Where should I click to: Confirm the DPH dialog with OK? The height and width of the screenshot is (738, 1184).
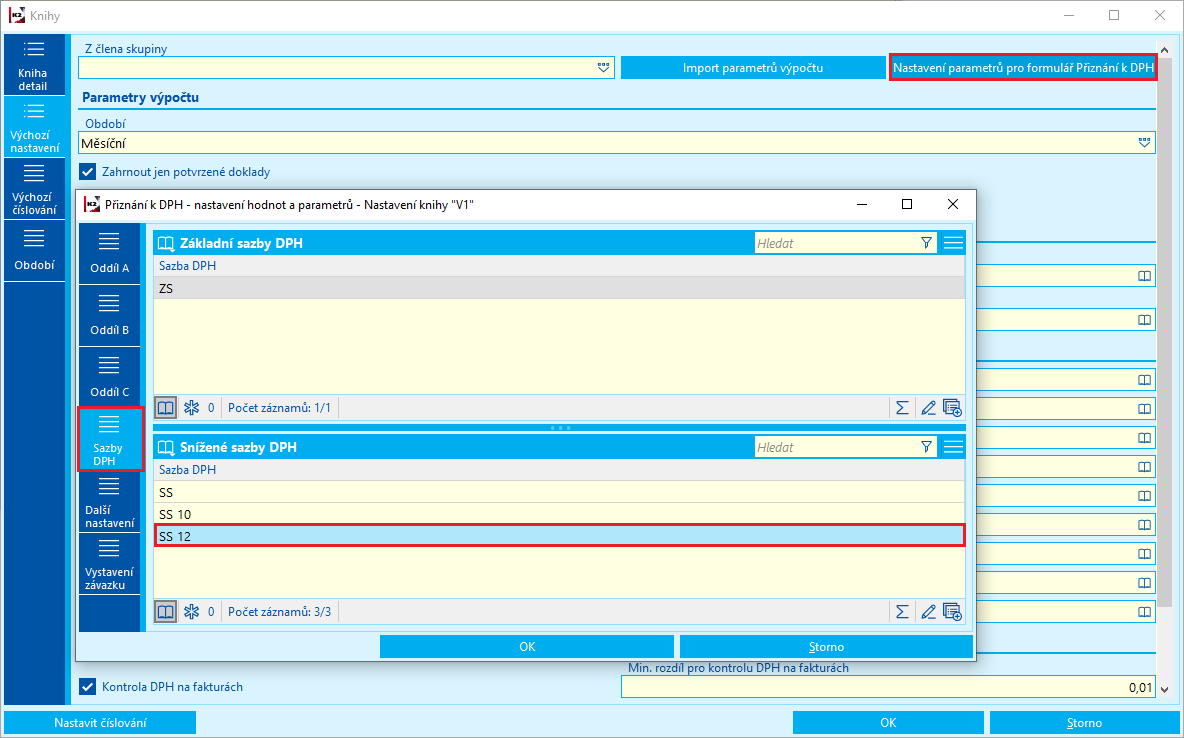(x=526, y=647)
